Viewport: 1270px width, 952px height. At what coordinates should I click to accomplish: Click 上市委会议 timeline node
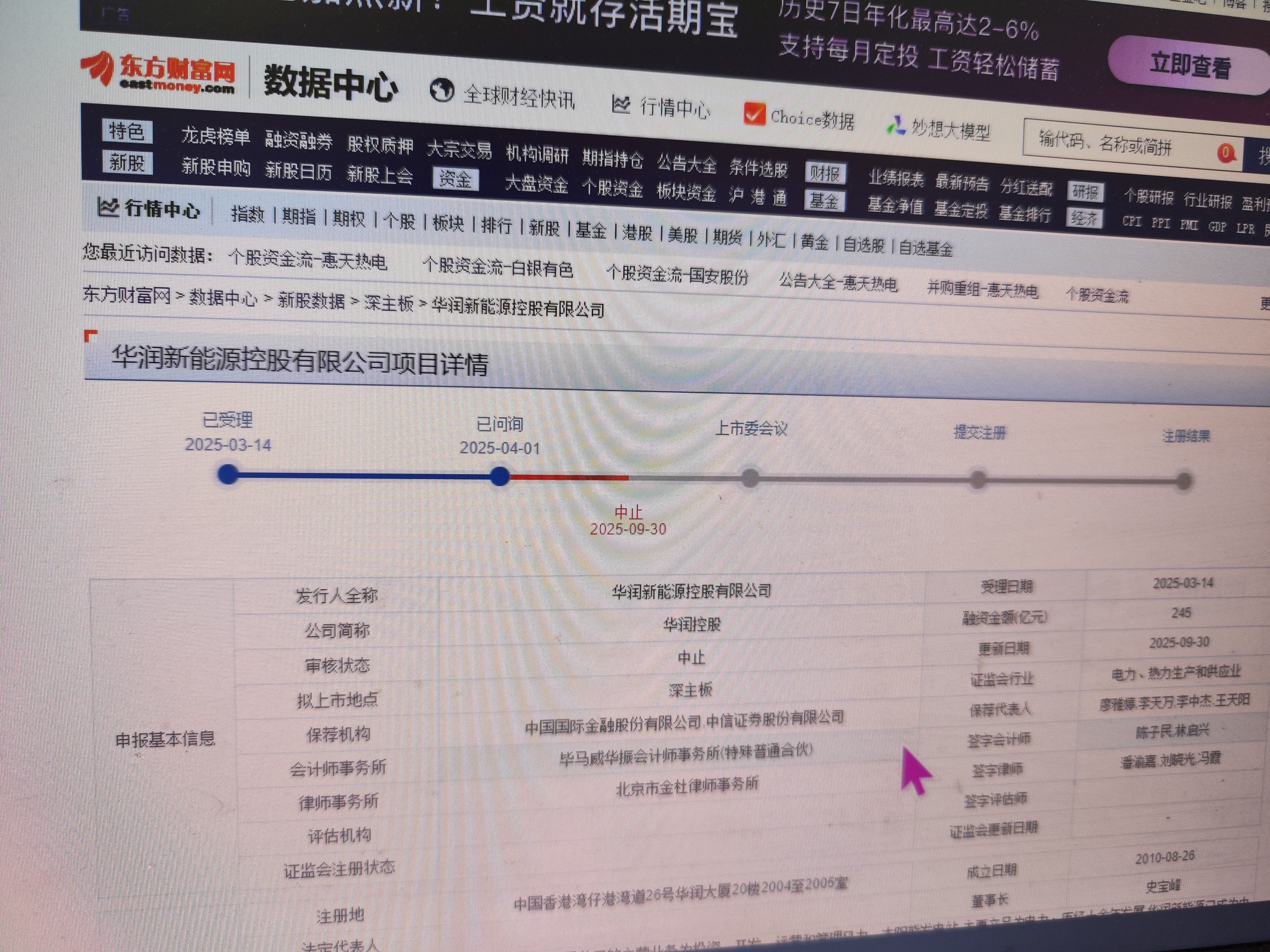[750, 478]
